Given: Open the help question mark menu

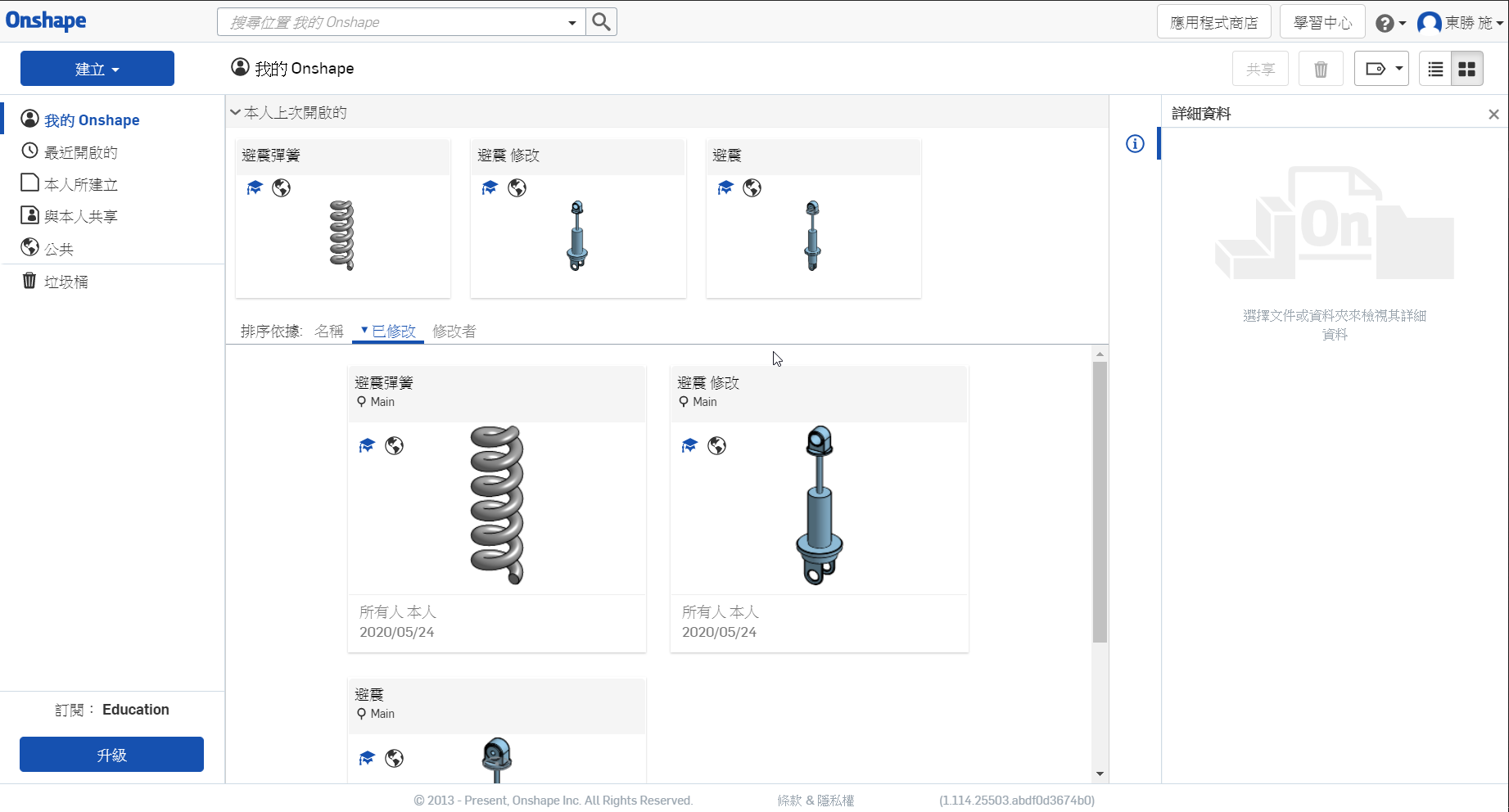Looking at the screenshot, I should click(1388, 23).
